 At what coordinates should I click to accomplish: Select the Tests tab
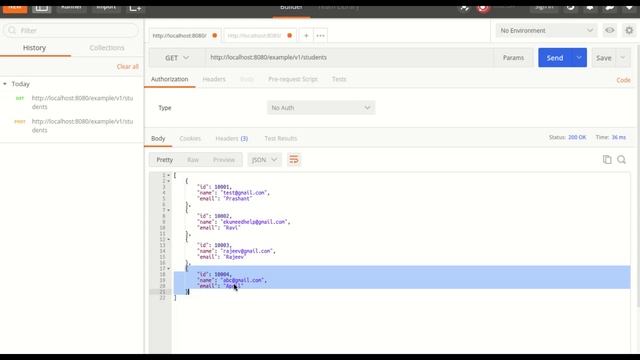coord(339,79)
